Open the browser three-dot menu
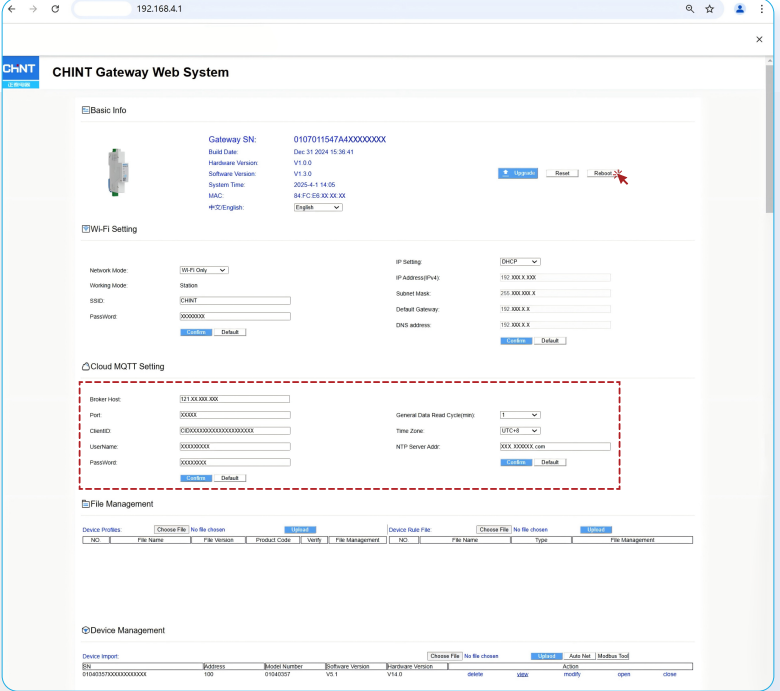 click(x=762, y=9)
